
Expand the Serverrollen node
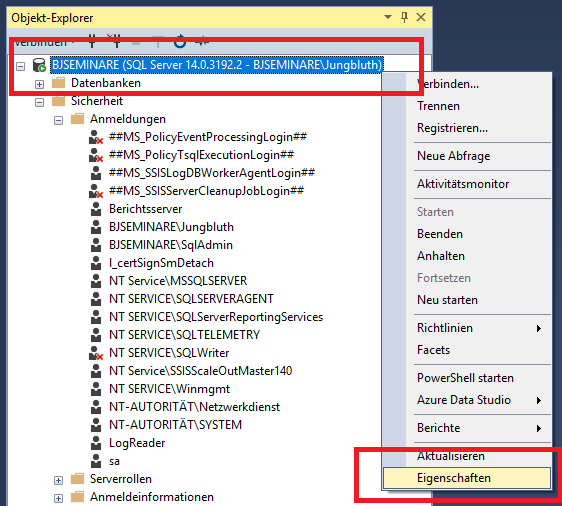pos(58,480)
